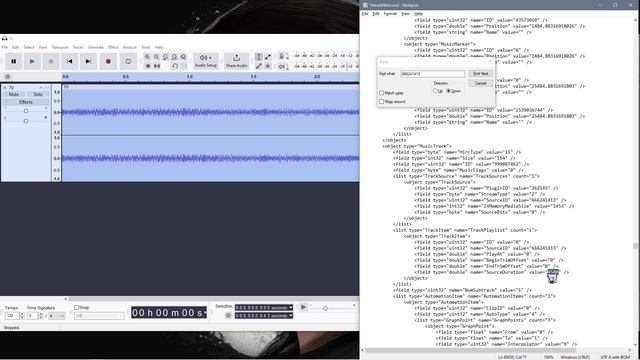The height and width of the screenshot is (360, 640).
Task: Click the record meter microphone icon
Action: point(282,56)
